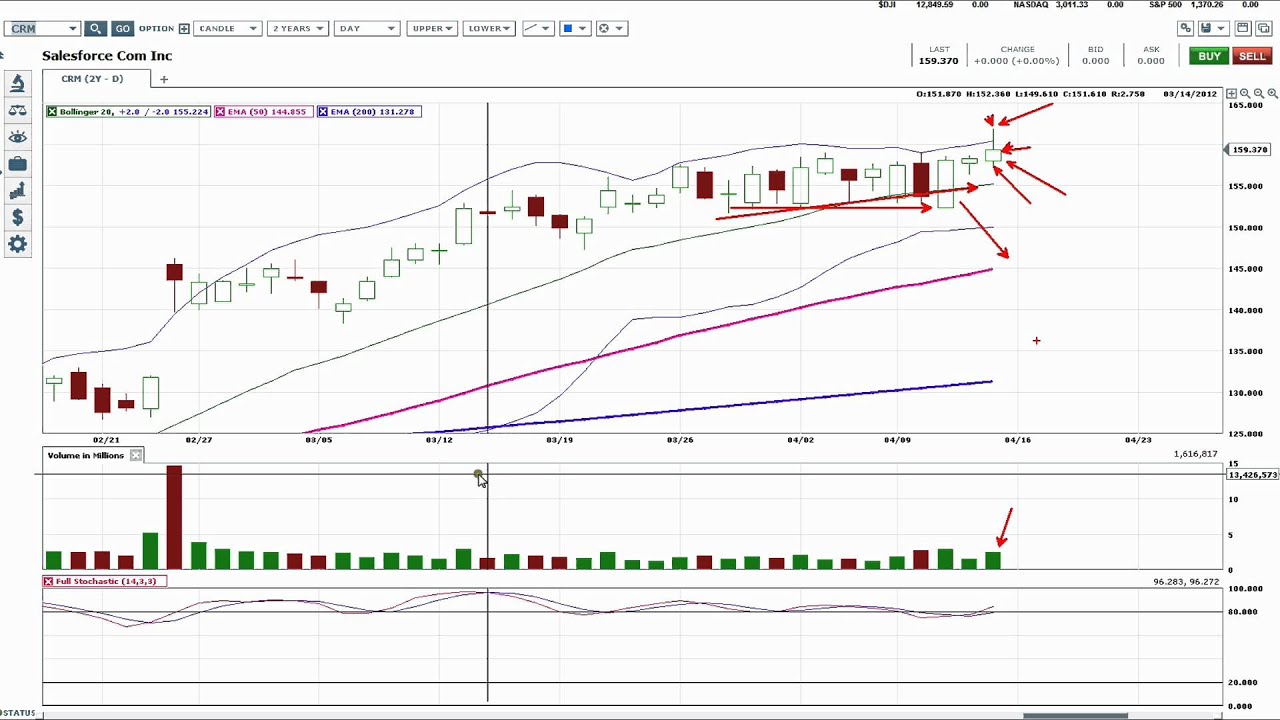
Task: Click the save chart floppy icon
Action: click(1206, 28)
